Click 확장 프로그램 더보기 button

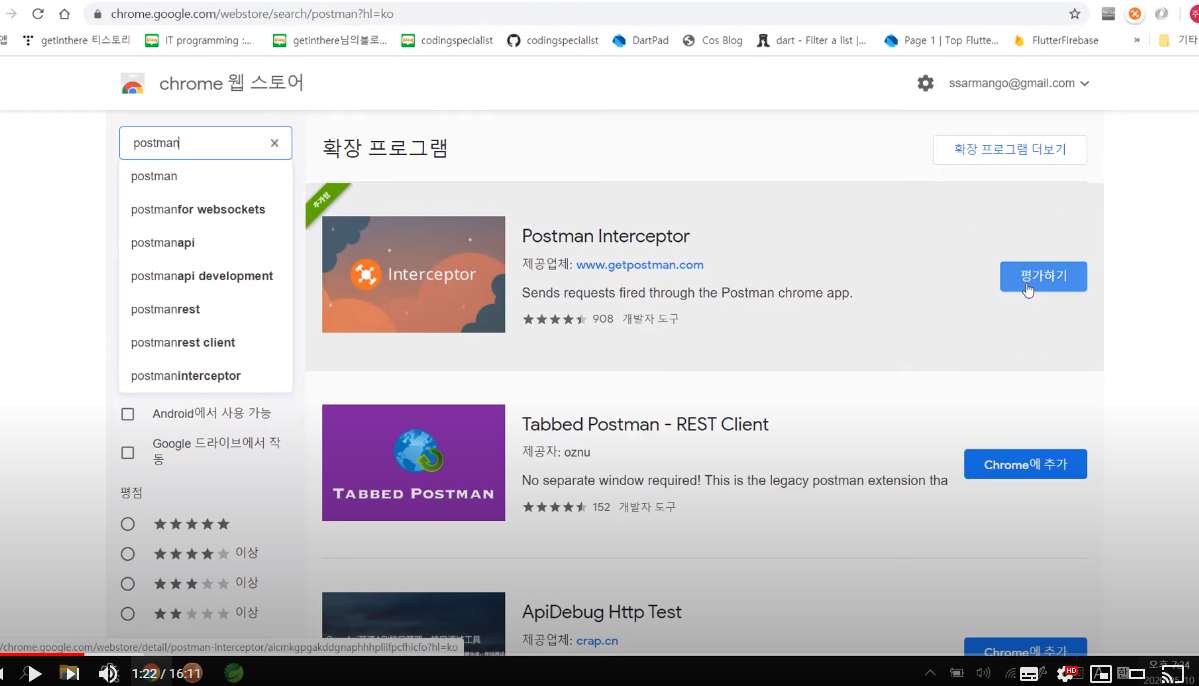[x=1009, y=149]
